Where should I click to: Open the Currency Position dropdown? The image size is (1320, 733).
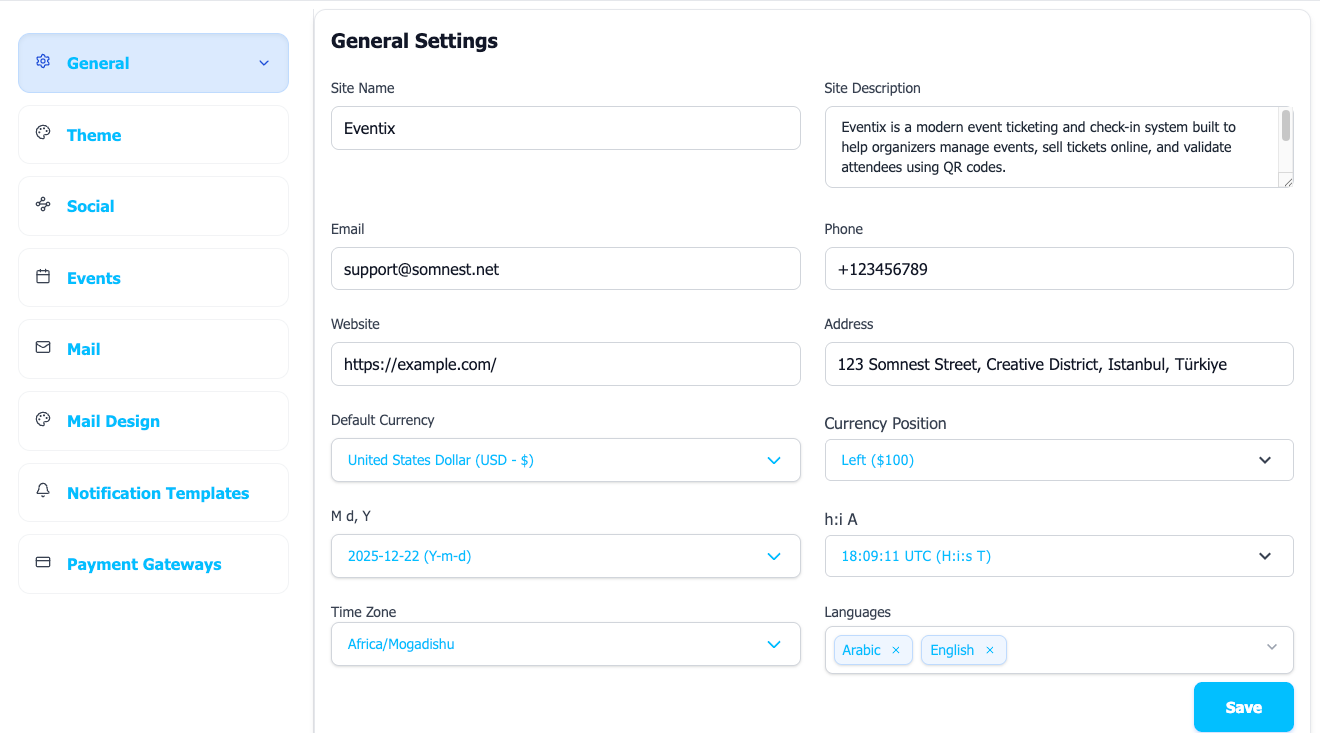pos(1059,460)
